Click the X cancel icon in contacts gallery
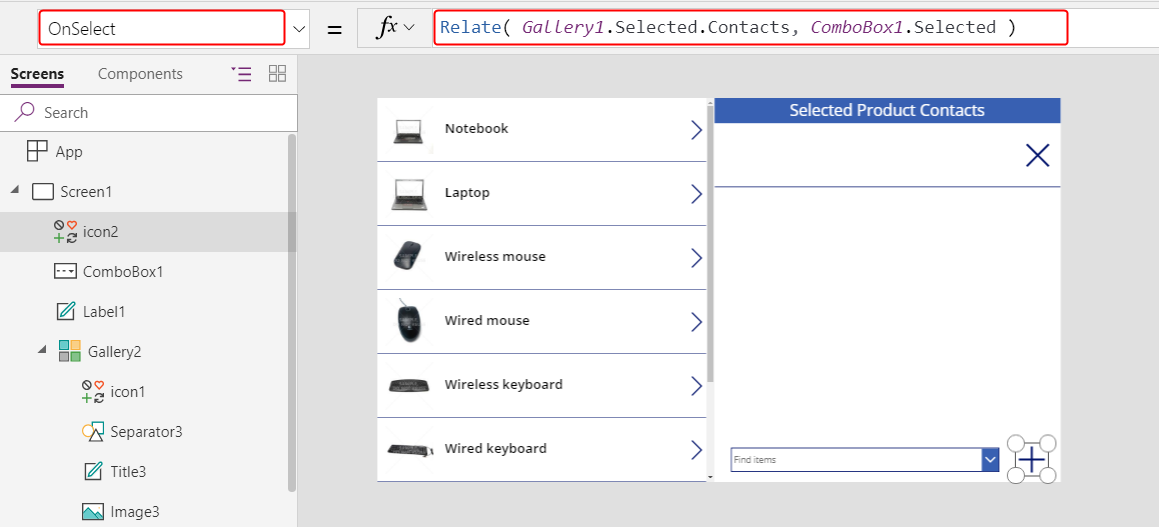The image size is (1159, 527). point(1038,155)
